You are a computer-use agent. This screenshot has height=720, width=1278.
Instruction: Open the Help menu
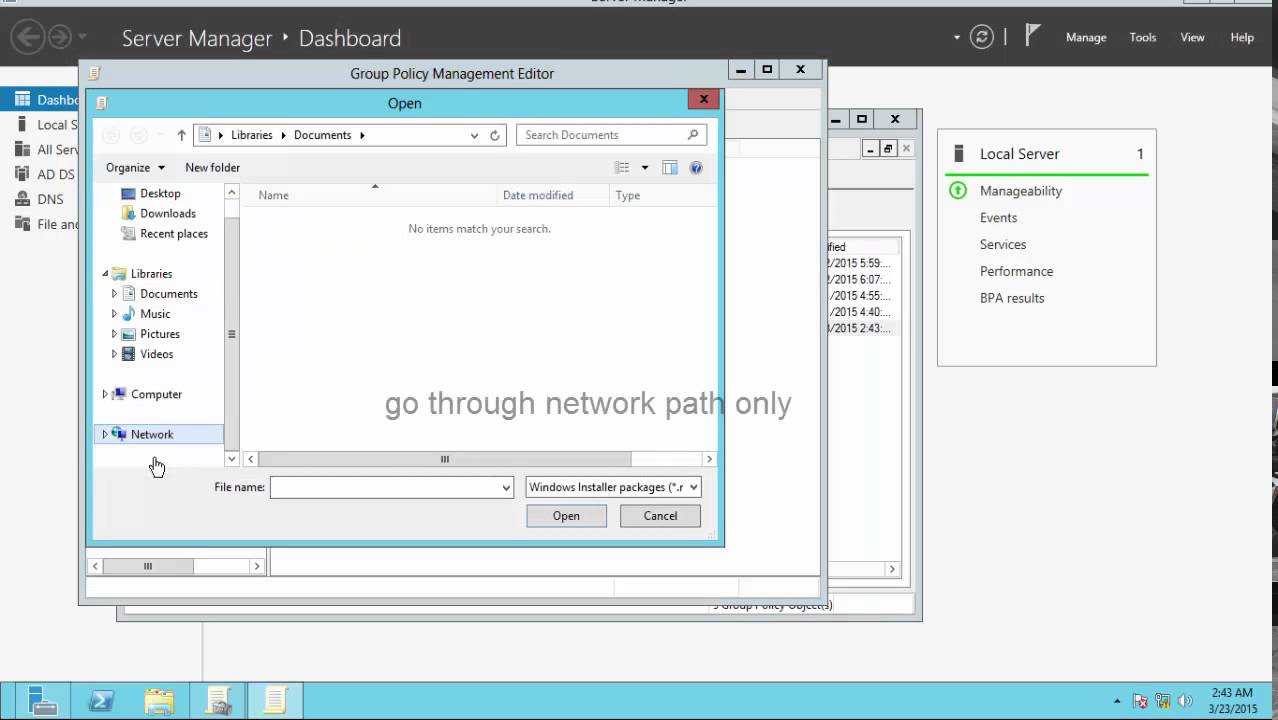point(1242,37)
